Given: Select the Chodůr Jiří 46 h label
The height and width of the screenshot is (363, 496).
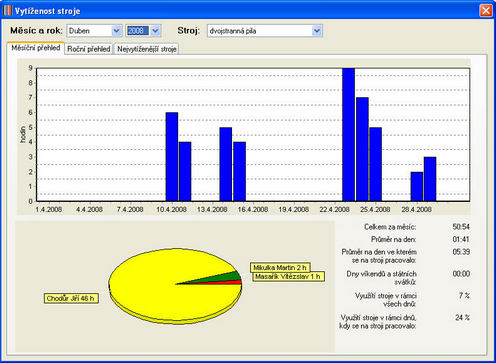Looking at the screenshot, I should point(71,298).
